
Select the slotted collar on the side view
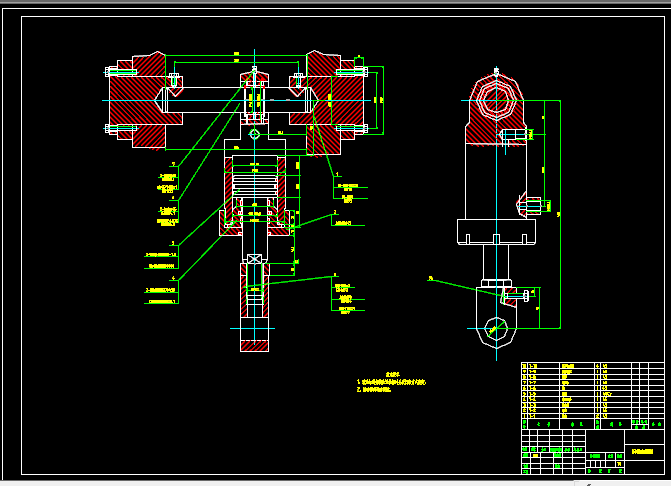496,232
